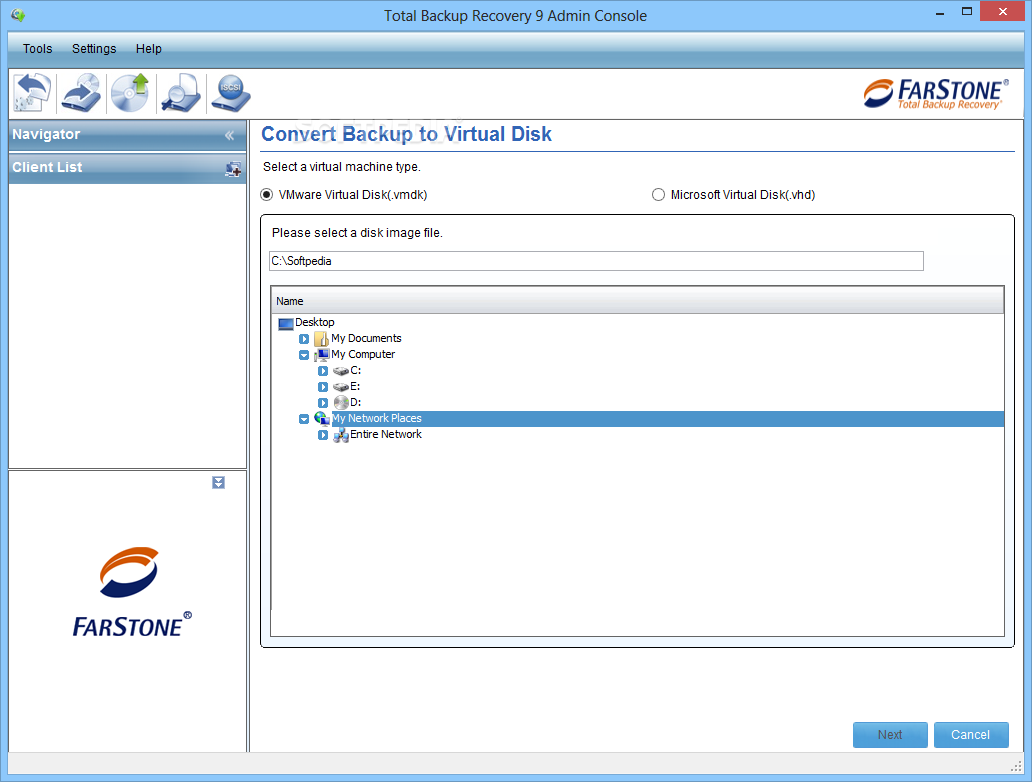The height and width of the screenshot is (782, 1032).
Task: Click the app icon in title bar
Action: coord(18,14)
